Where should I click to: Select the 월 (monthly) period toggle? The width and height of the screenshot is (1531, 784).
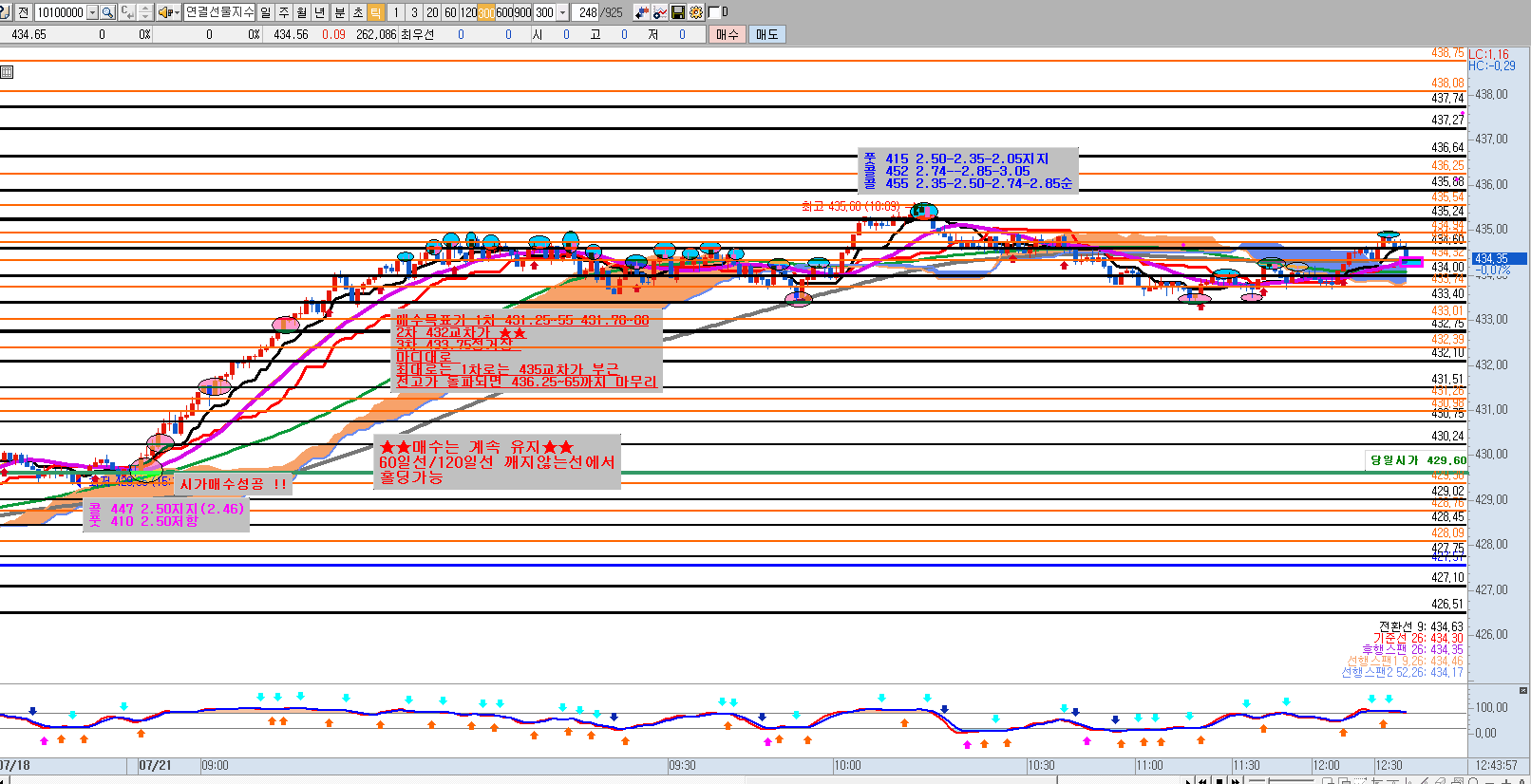[302, 12]
